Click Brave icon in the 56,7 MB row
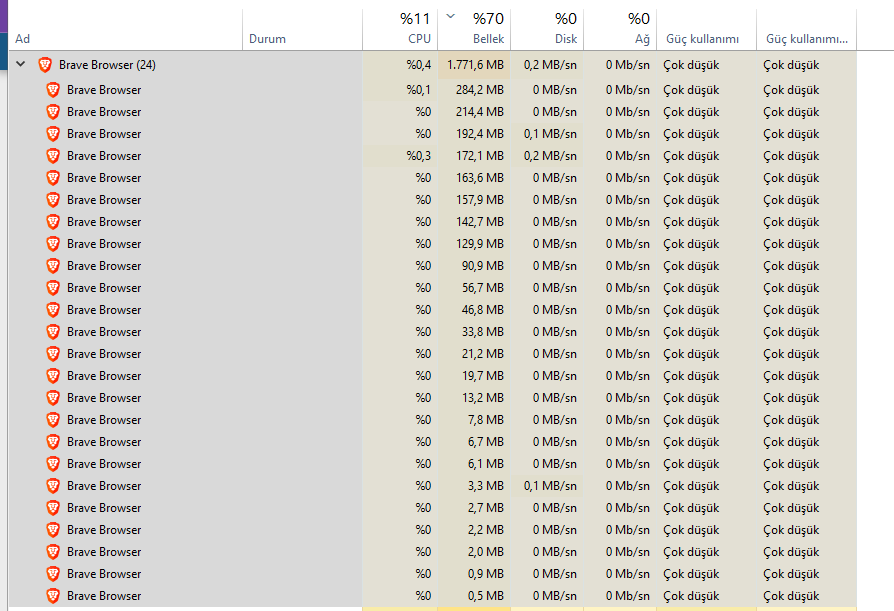 pyautogui.click(x=53, y=288)
